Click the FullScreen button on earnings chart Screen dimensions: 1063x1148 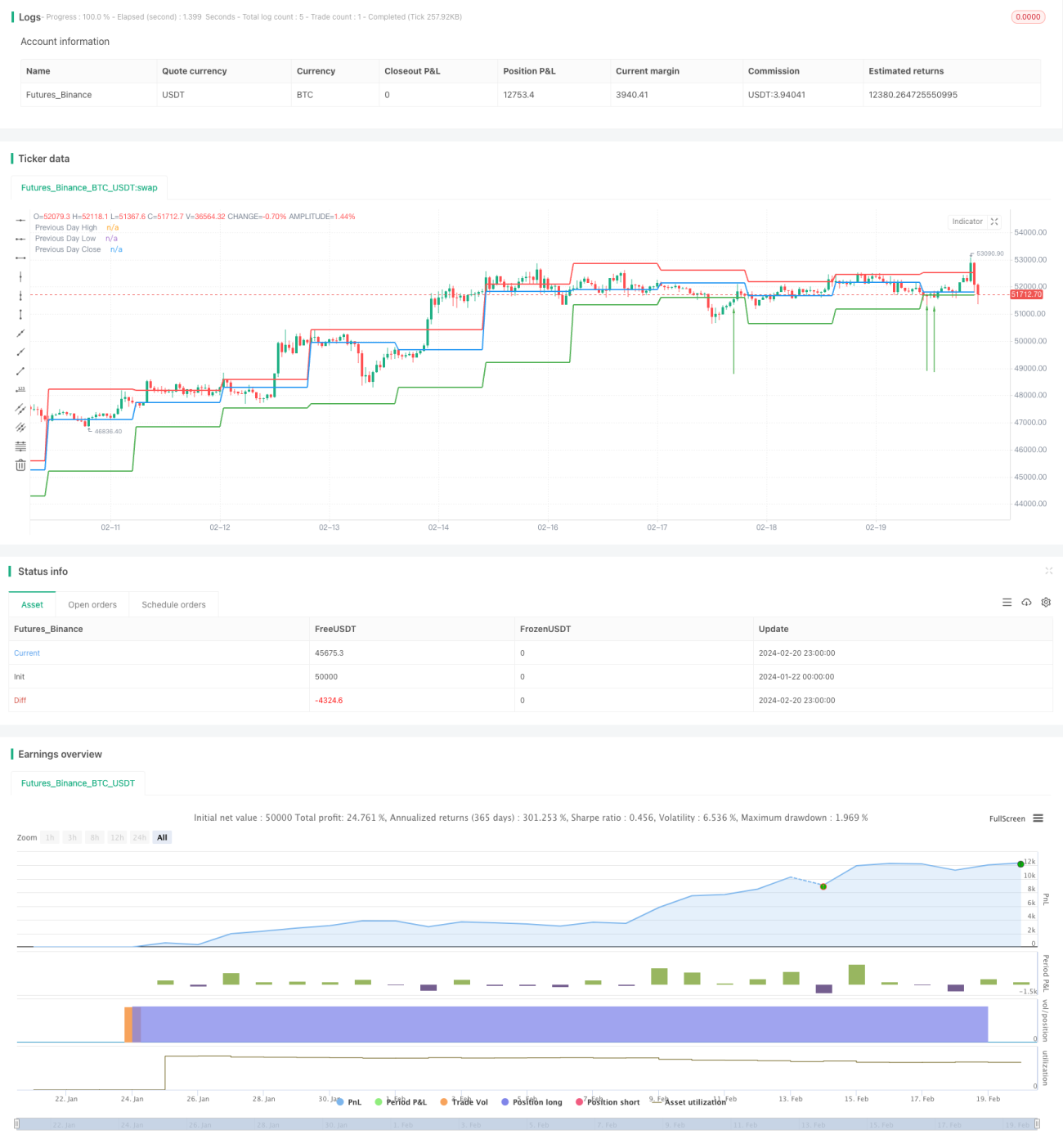pos(1007,818)
